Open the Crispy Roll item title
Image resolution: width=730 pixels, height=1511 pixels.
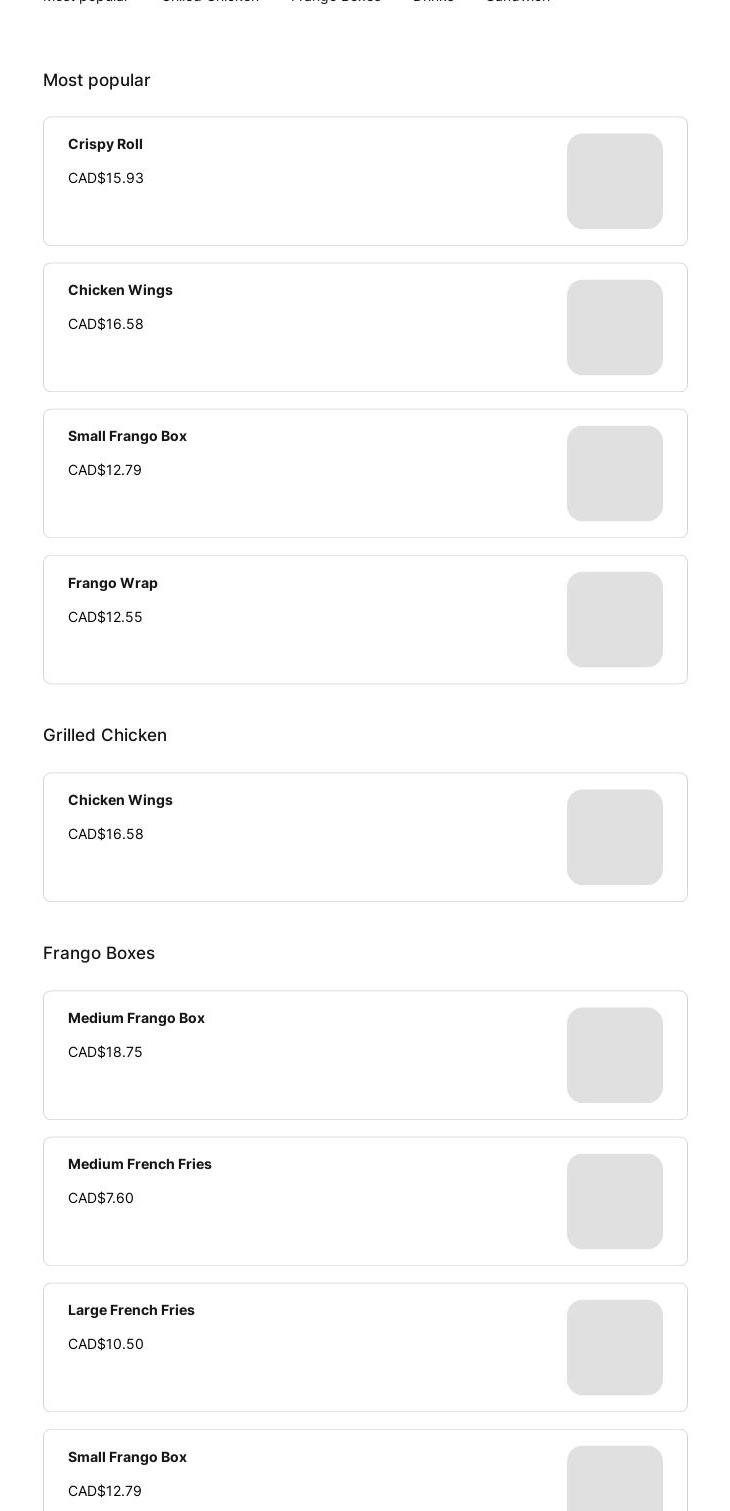(x=105, y=144)
